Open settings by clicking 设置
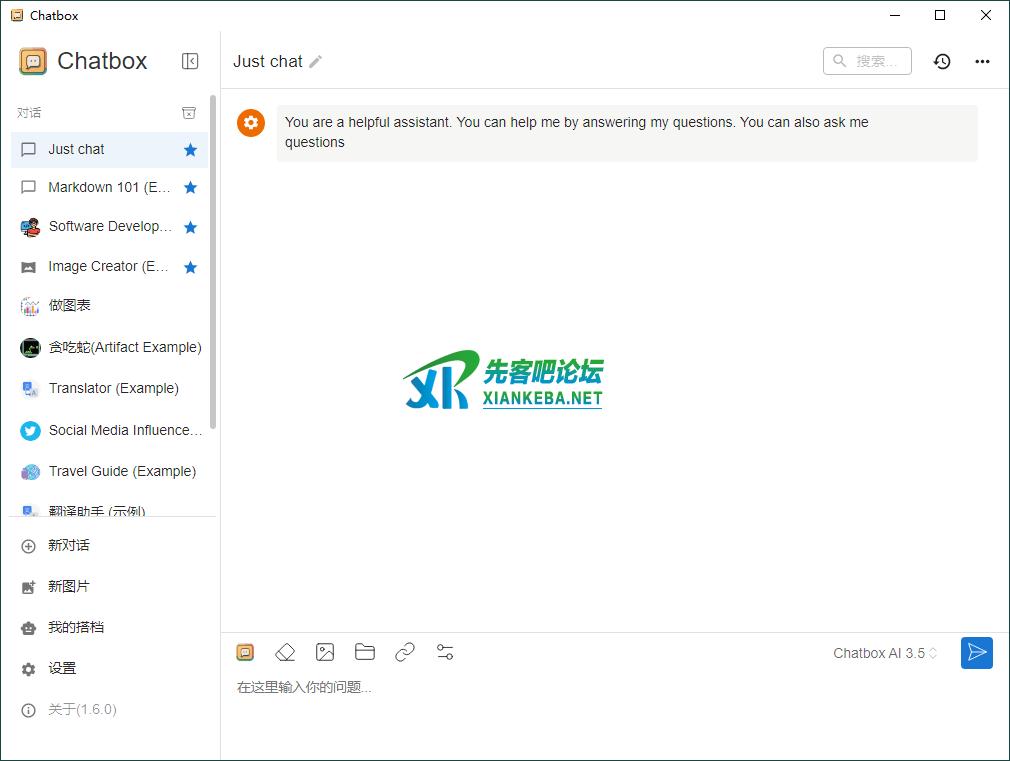The width and height of the screenshot is (1010, 761). (62, 668)
